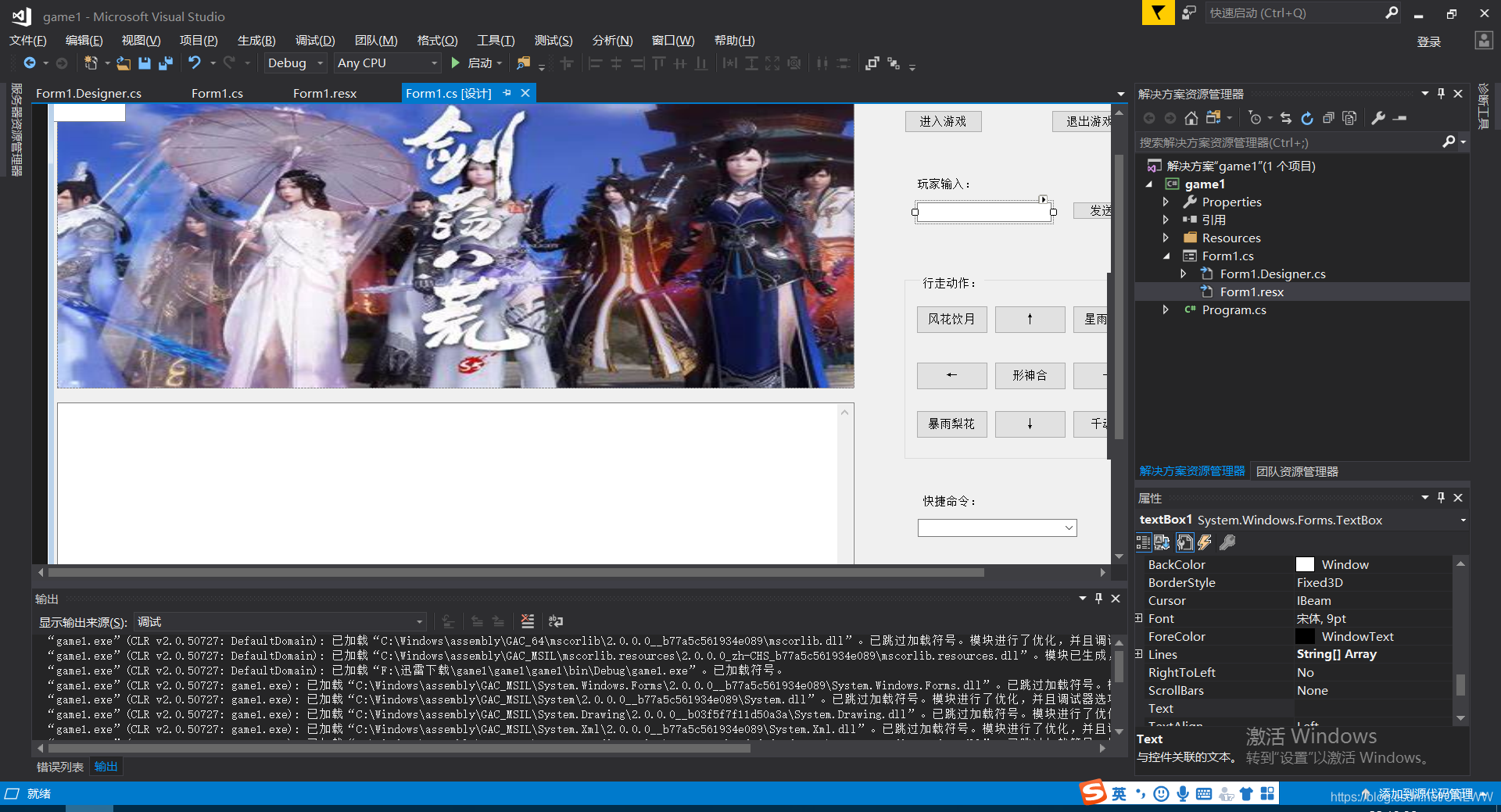Open the 生成(B) build menu
The height and width of the screenshot is (812, 1501).
coord(256,41)
